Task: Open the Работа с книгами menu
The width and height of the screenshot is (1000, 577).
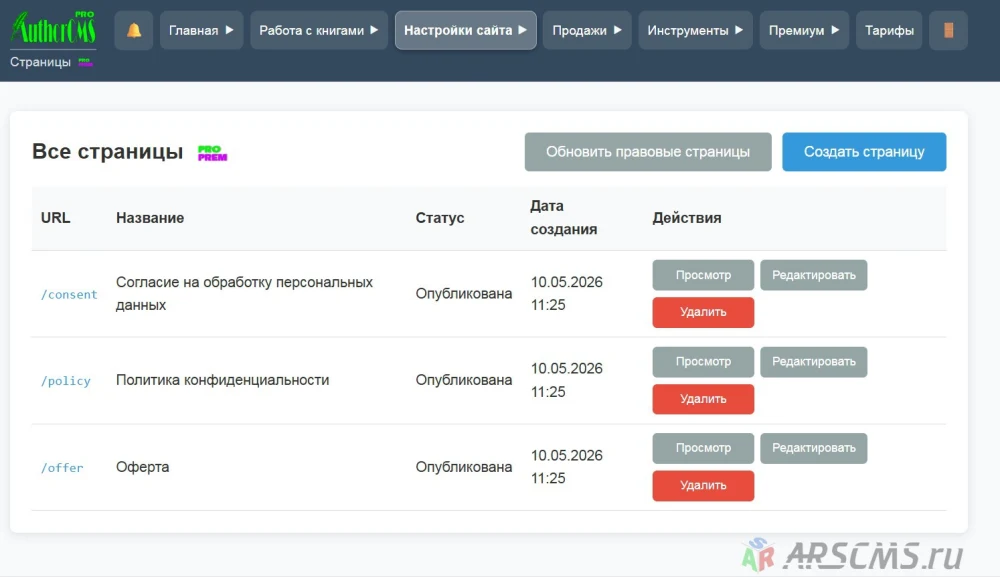Action: pos(319,30)
